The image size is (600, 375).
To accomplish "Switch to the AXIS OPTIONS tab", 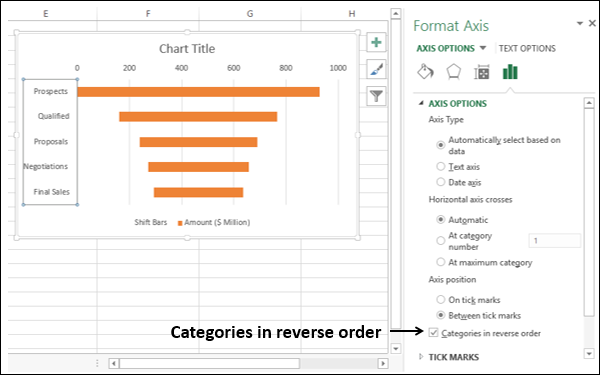I will click(x=445, y=49).
